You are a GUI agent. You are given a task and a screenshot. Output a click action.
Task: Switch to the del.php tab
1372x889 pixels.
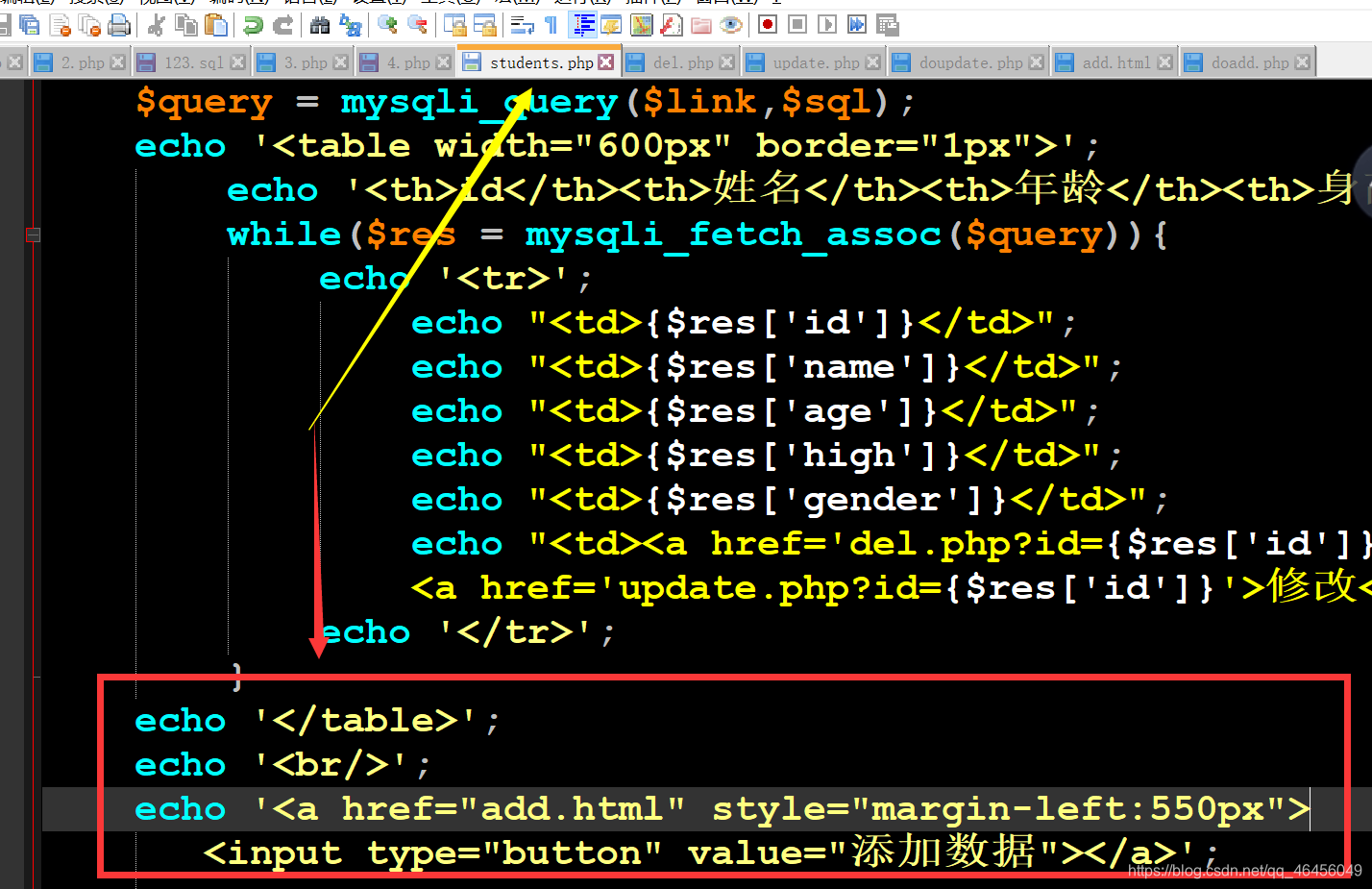[683, 62]
